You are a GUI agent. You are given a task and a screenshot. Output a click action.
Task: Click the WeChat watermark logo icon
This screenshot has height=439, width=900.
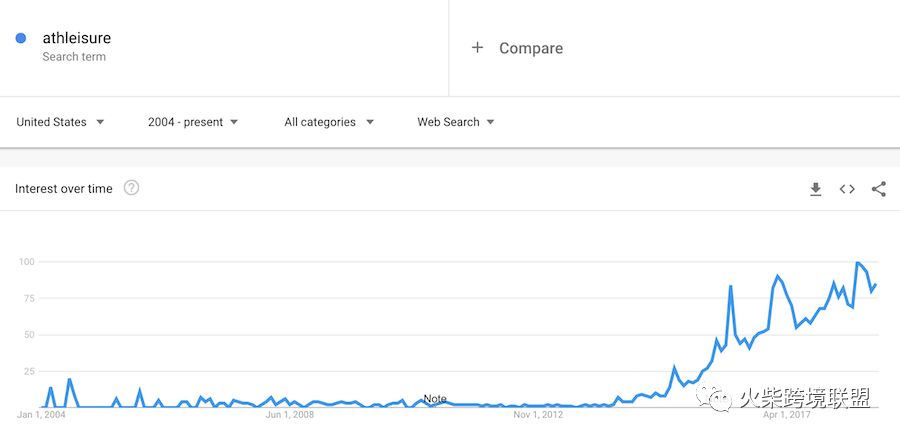[714, 398]
